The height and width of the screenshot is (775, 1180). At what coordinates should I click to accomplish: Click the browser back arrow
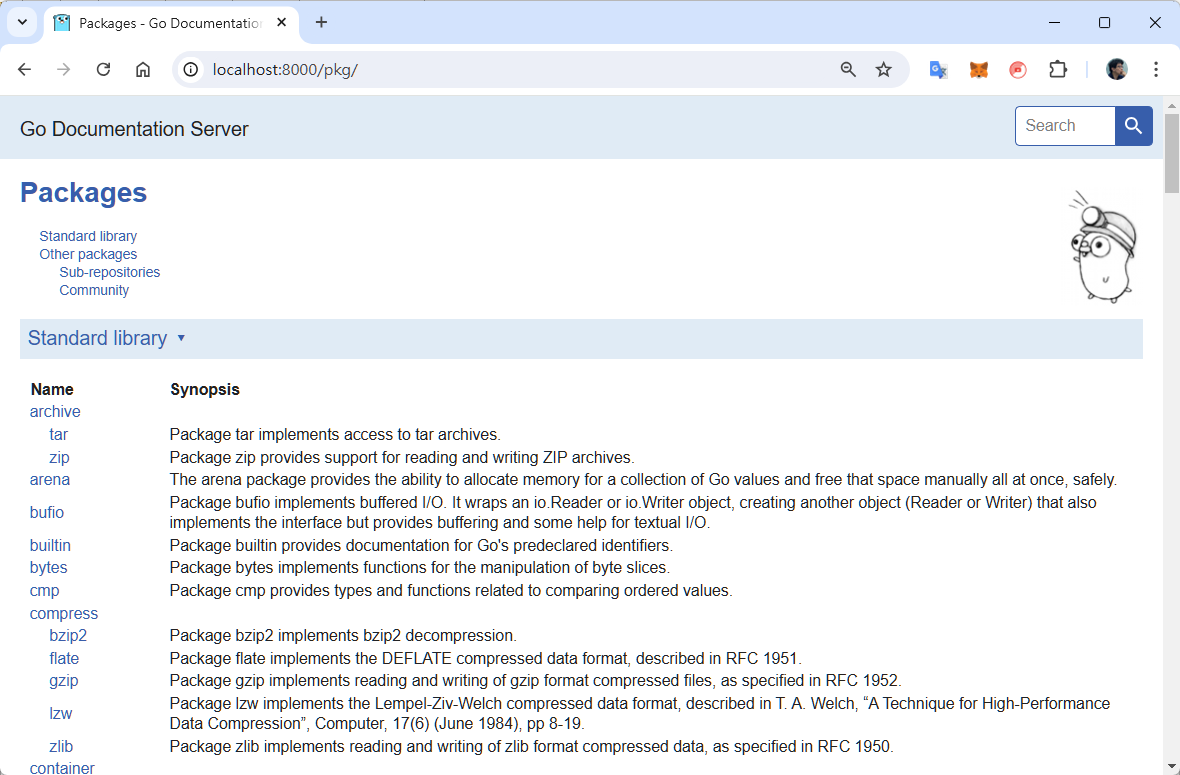[25, 70]
